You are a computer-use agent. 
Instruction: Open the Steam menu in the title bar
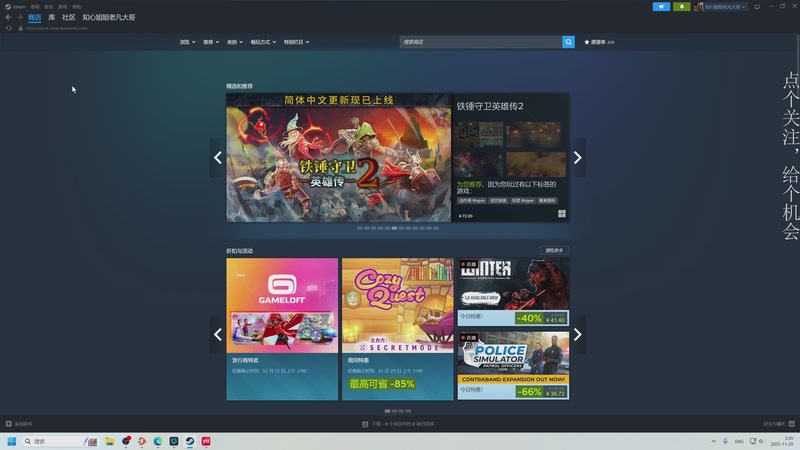[x=15, y=7]
